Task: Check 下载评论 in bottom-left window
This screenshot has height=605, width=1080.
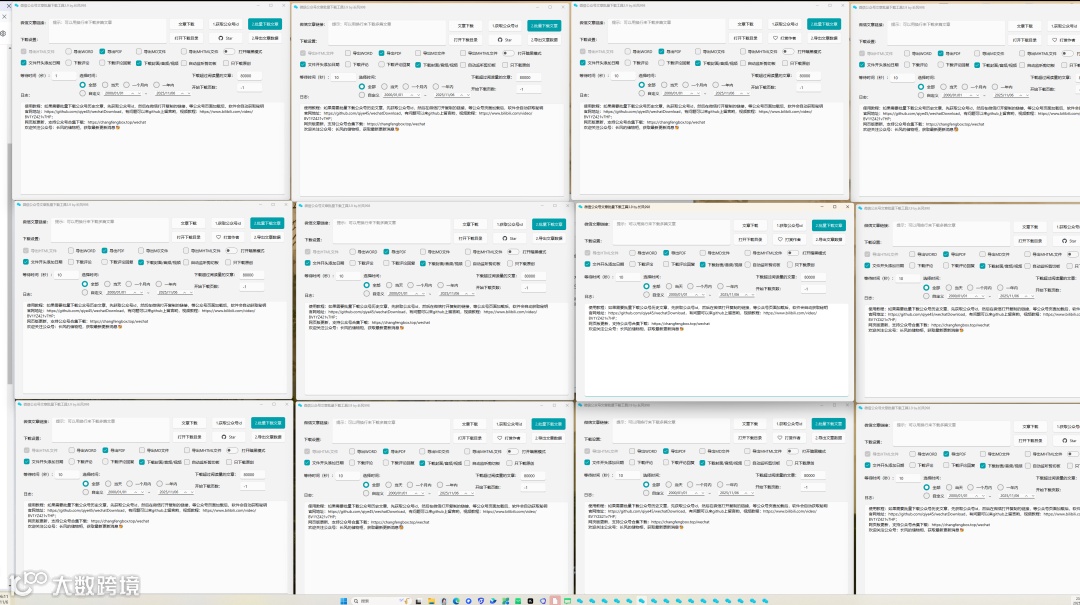Action: (72, 462)
